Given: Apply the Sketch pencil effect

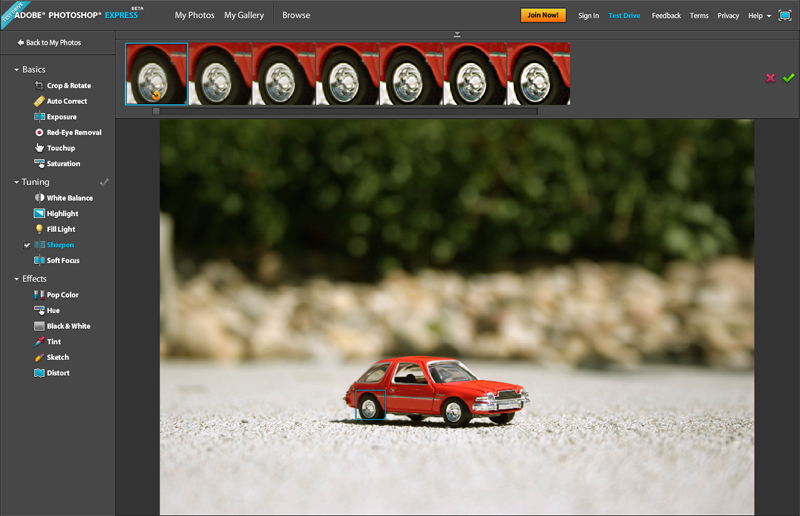Looking at the screenshot, I should point(39,357).
